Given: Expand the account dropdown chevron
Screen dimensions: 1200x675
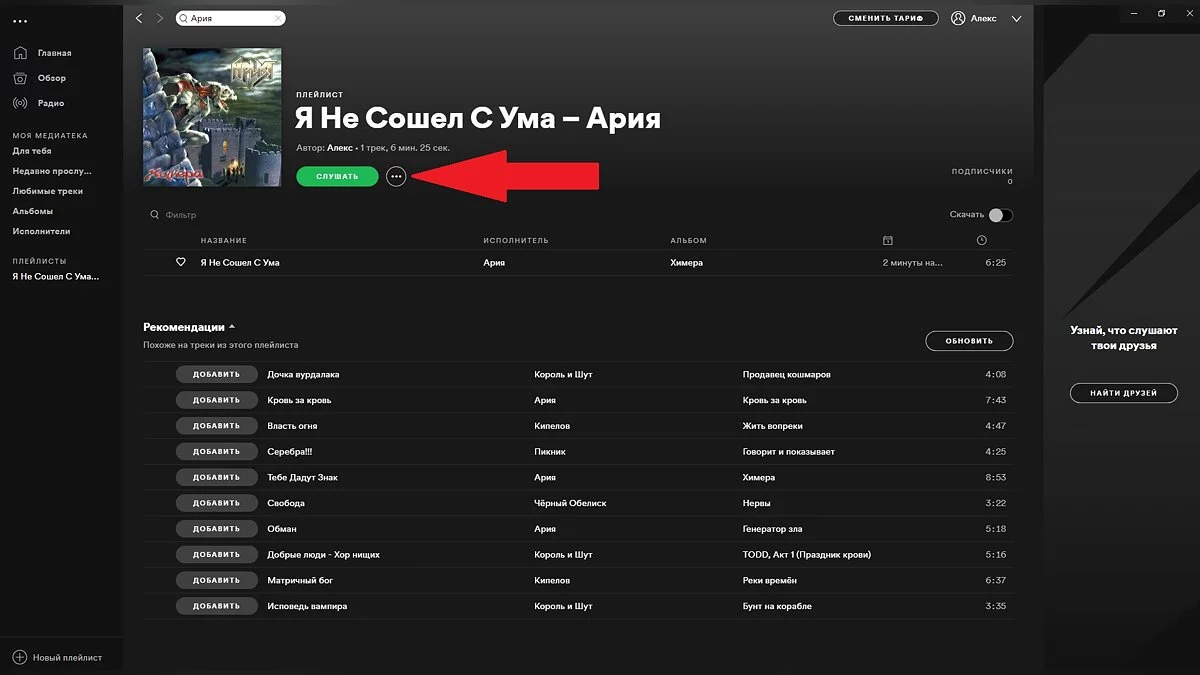Looking at the screenshot, I should (x=1017, y=18).
